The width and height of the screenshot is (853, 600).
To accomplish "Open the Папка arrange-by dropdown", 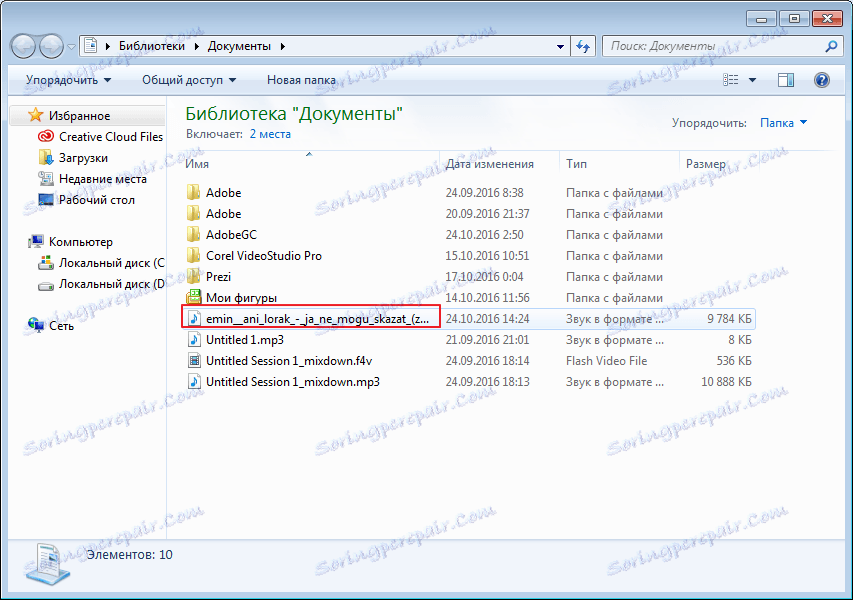I will (783, 123).
